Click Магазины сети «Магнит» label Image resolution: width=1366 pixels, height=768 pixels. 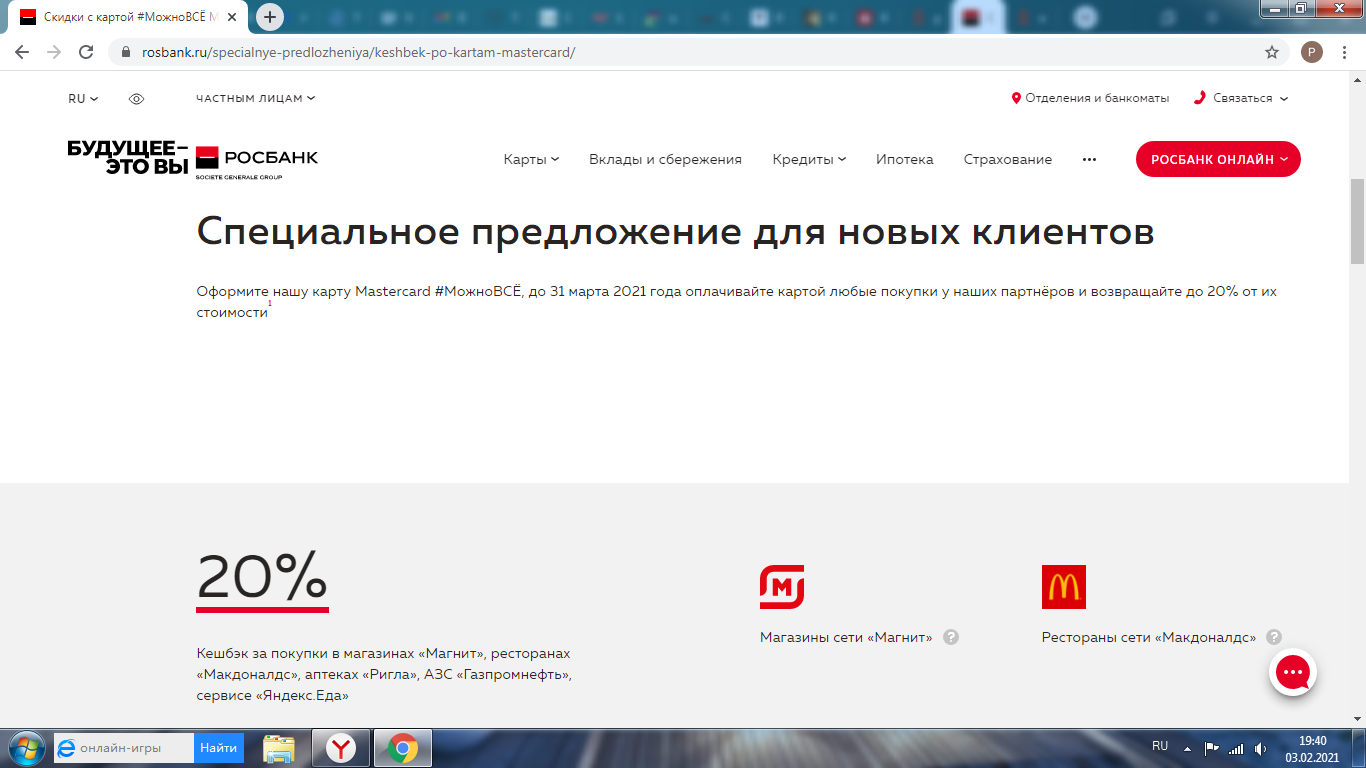point(846,637)
